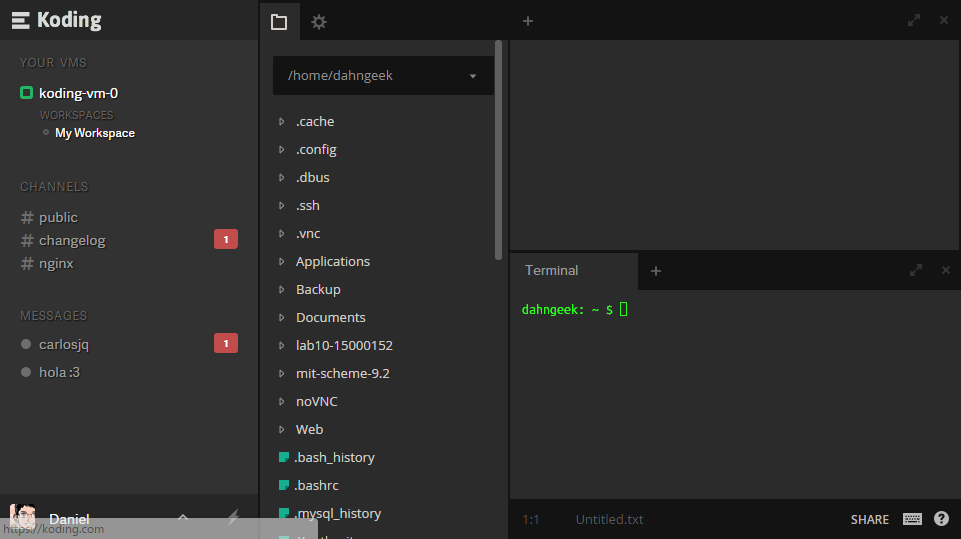Expand the .ssh folder
The height and width of the screenshot is (539, 961).
(282, 205)
